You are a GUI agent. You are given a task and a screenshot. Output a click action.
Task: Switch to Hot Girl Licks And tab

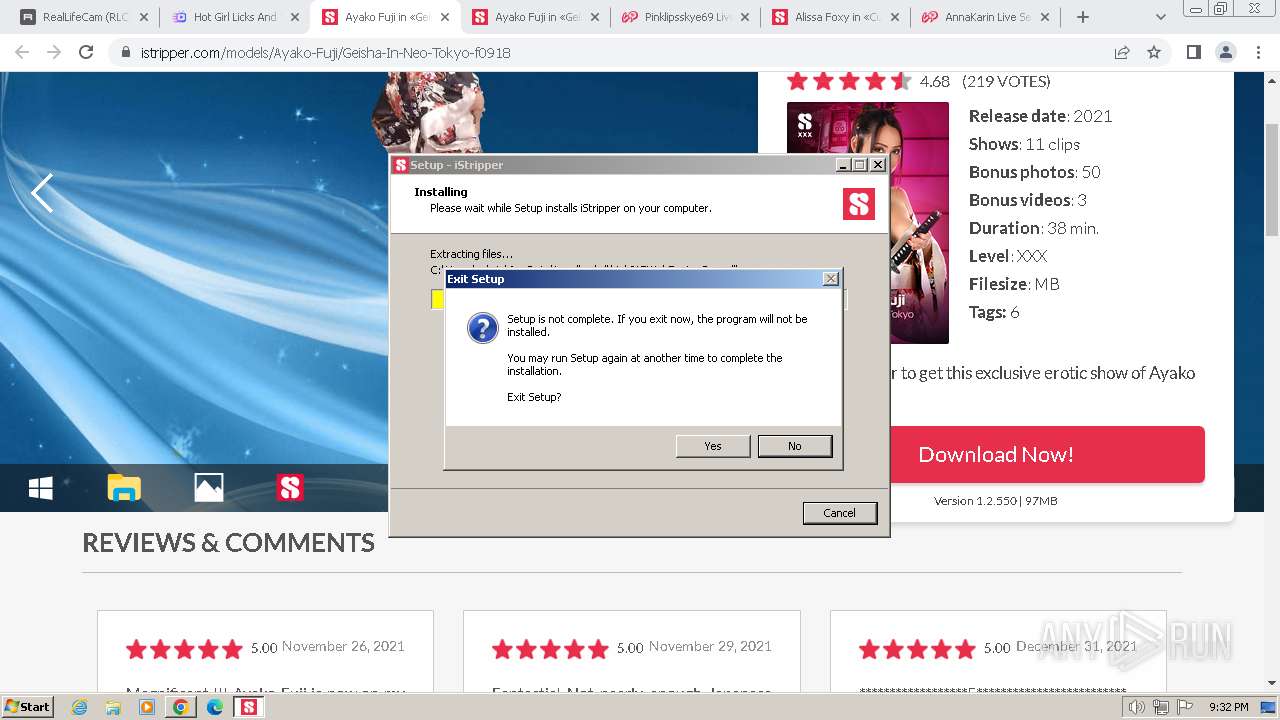(x=235, y=17)
